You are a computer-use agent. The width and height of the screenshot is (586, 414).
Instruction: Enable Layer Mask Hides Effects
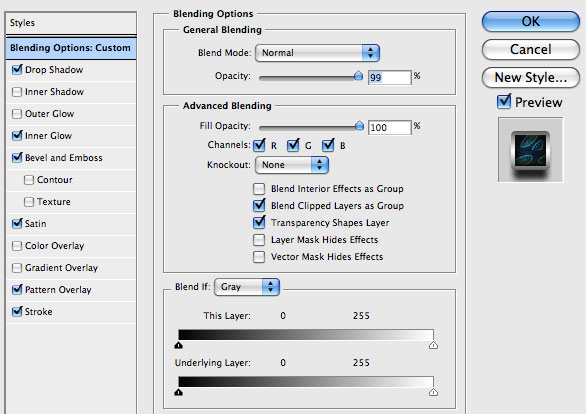click(x=259, y=240)
